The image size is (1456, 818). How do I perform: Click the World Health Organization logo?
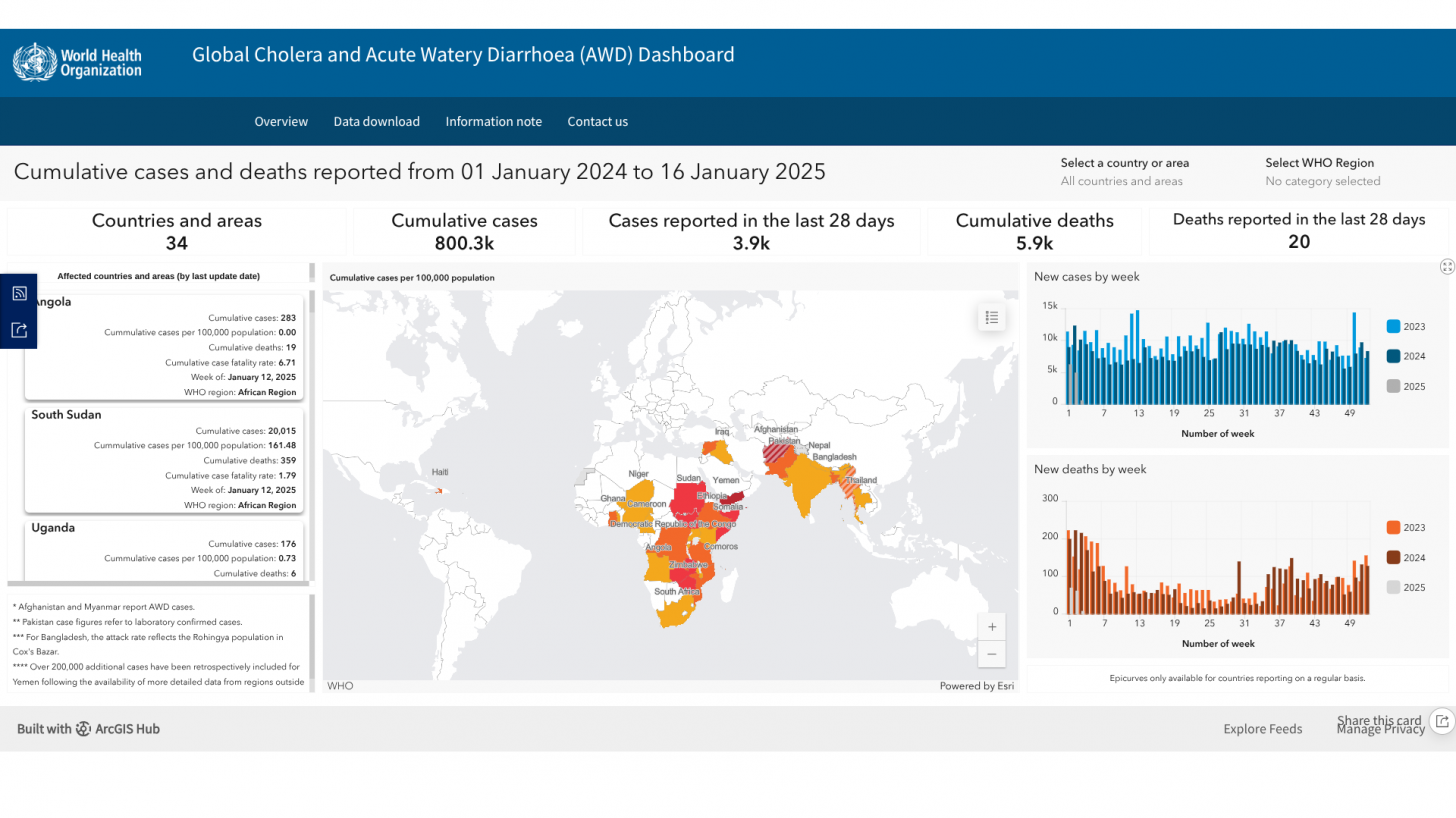(x=77, y=62)
